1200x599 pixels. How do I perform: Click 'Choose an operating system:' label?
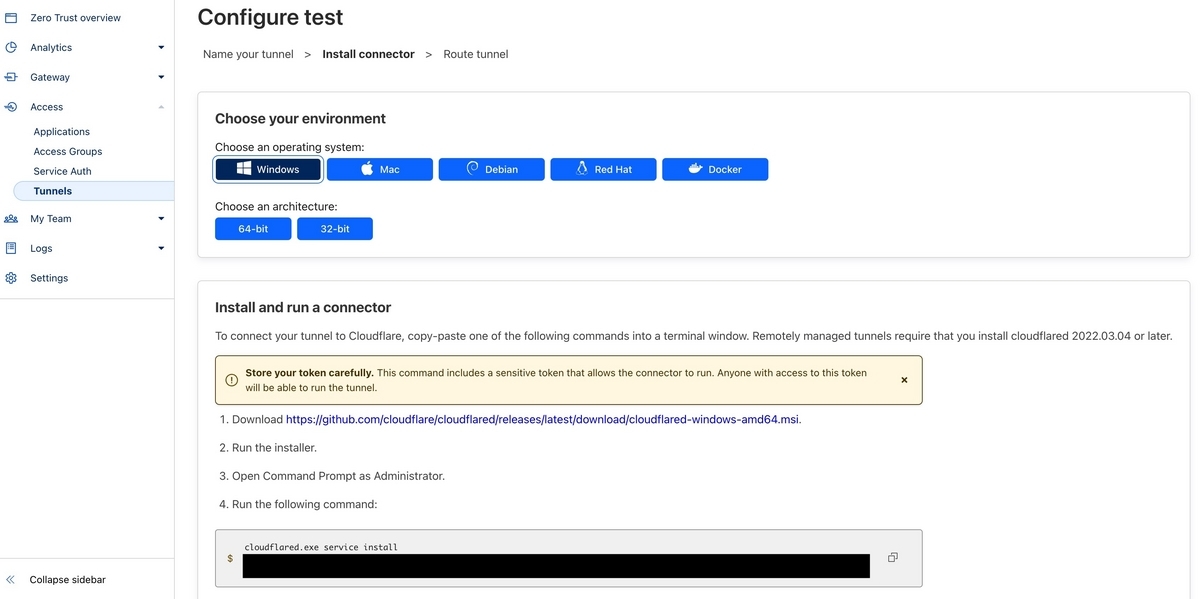point(290,147)
